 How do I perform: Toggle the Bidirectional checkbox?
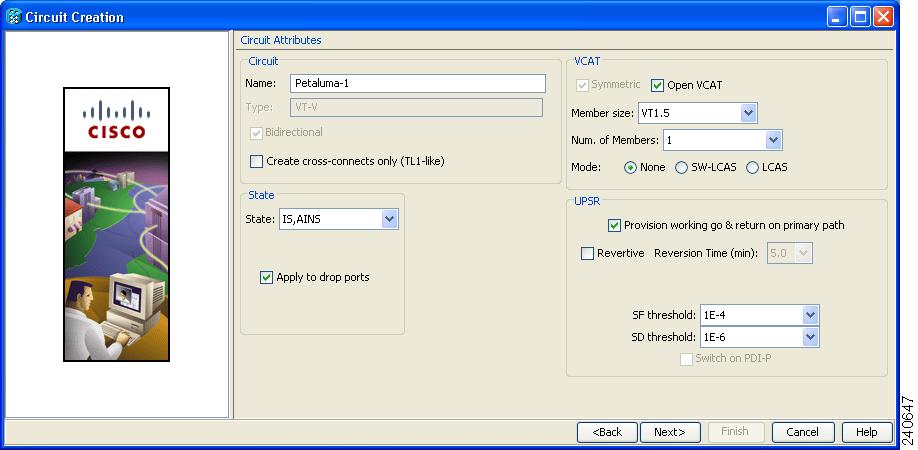tap(256, 133)
